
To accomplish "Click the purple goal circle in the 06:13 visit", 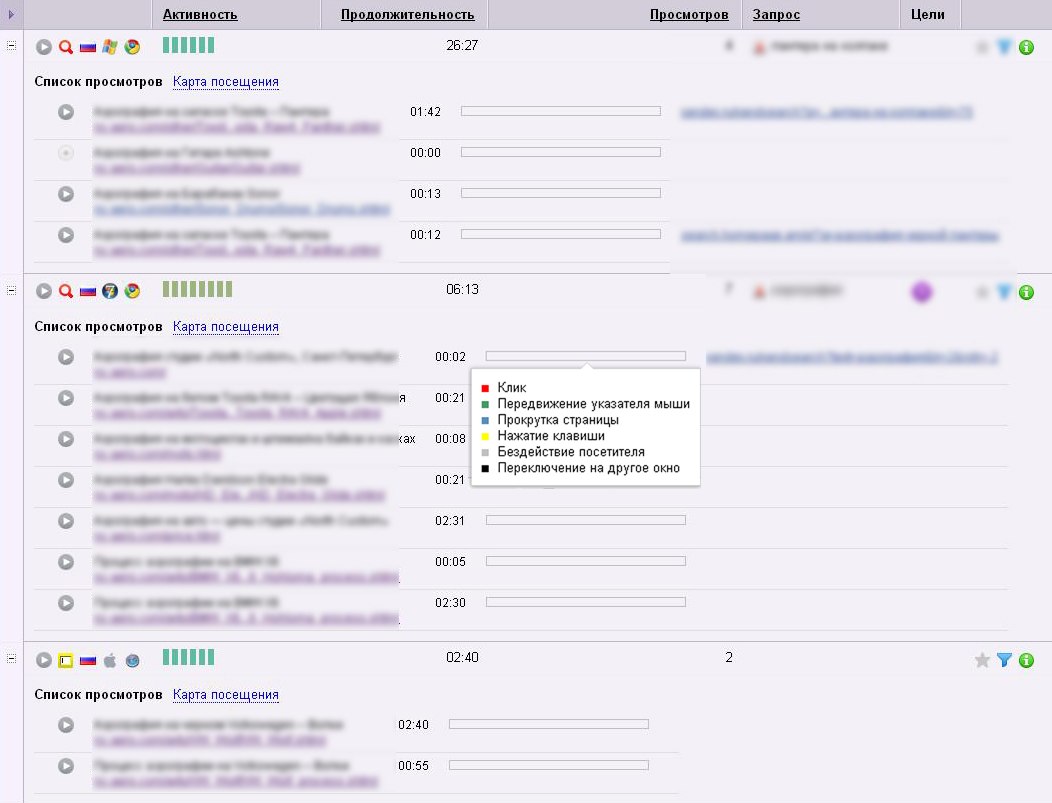I will tap(922, 292).
